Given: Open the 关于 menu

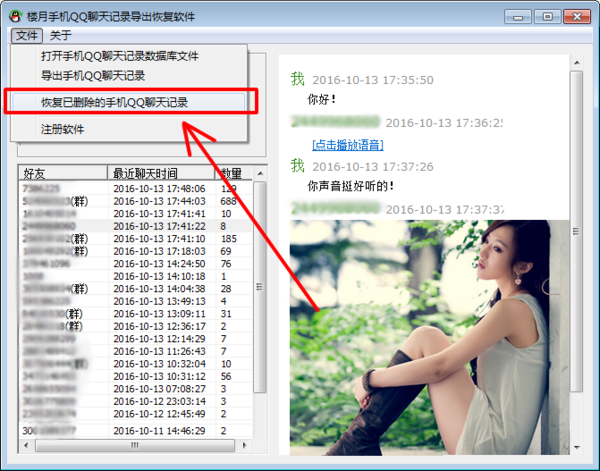Looking at the screenshot, I should (x=60, y=35).
